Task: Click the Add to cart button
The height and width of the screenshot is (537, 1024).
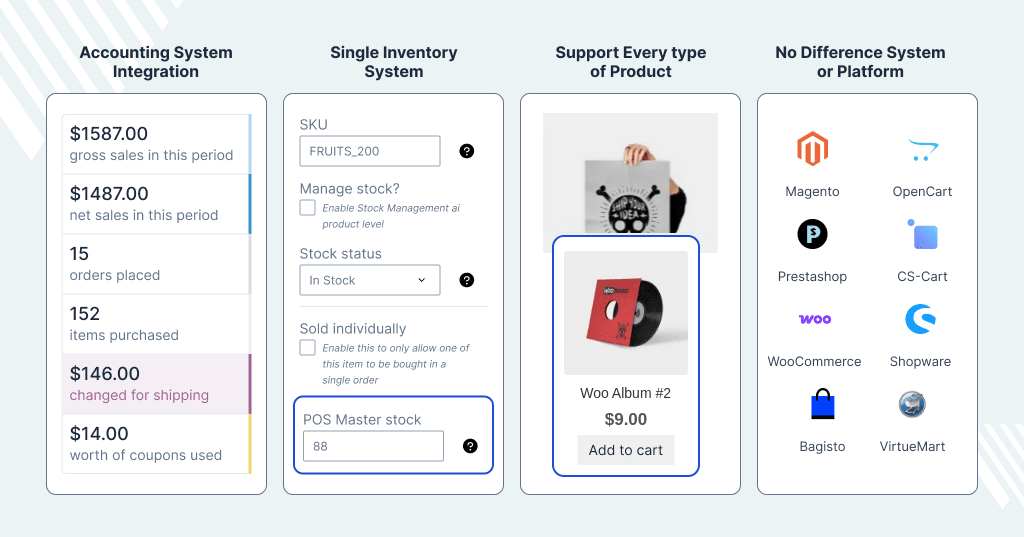Action: 626,450
